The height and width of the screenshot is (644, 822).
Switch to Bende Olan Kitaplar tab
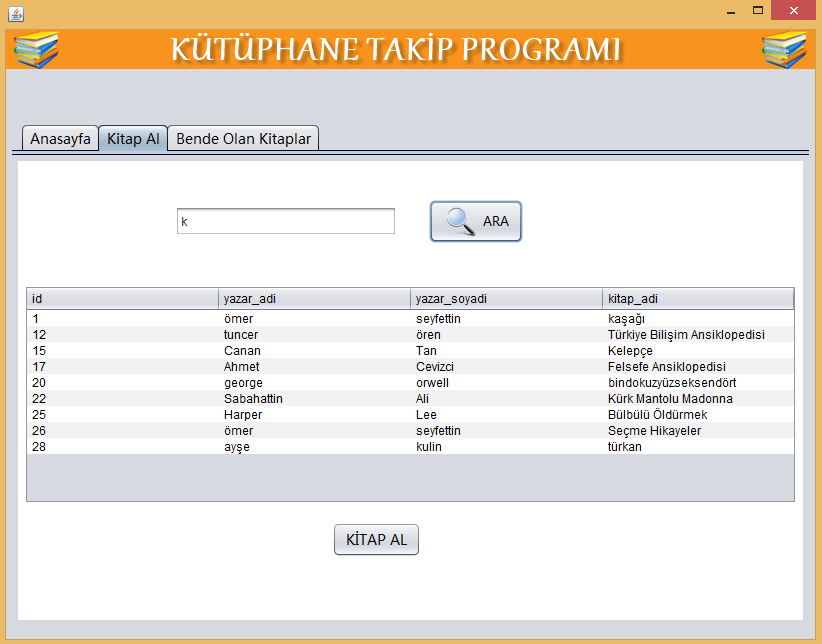(243, 138)
